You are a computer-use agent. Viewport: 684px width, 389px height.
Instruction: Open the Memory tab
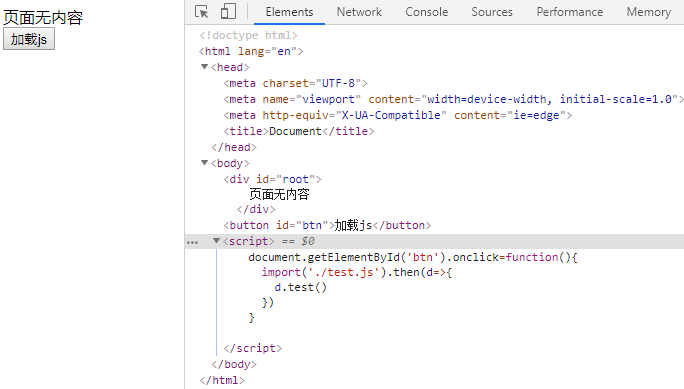click(649, 12)
